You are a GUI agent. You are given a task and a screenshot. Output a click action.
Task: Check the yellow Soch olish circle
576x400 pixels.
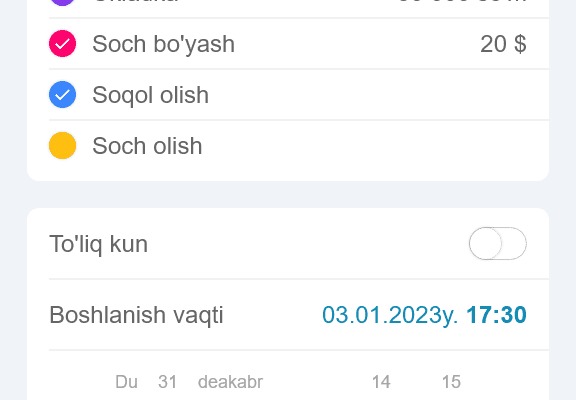point(62,145)
